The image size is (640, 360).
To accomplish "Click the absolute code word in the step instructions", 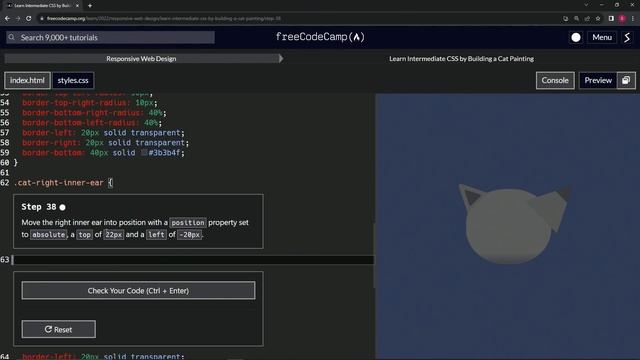I will (49, 235).
